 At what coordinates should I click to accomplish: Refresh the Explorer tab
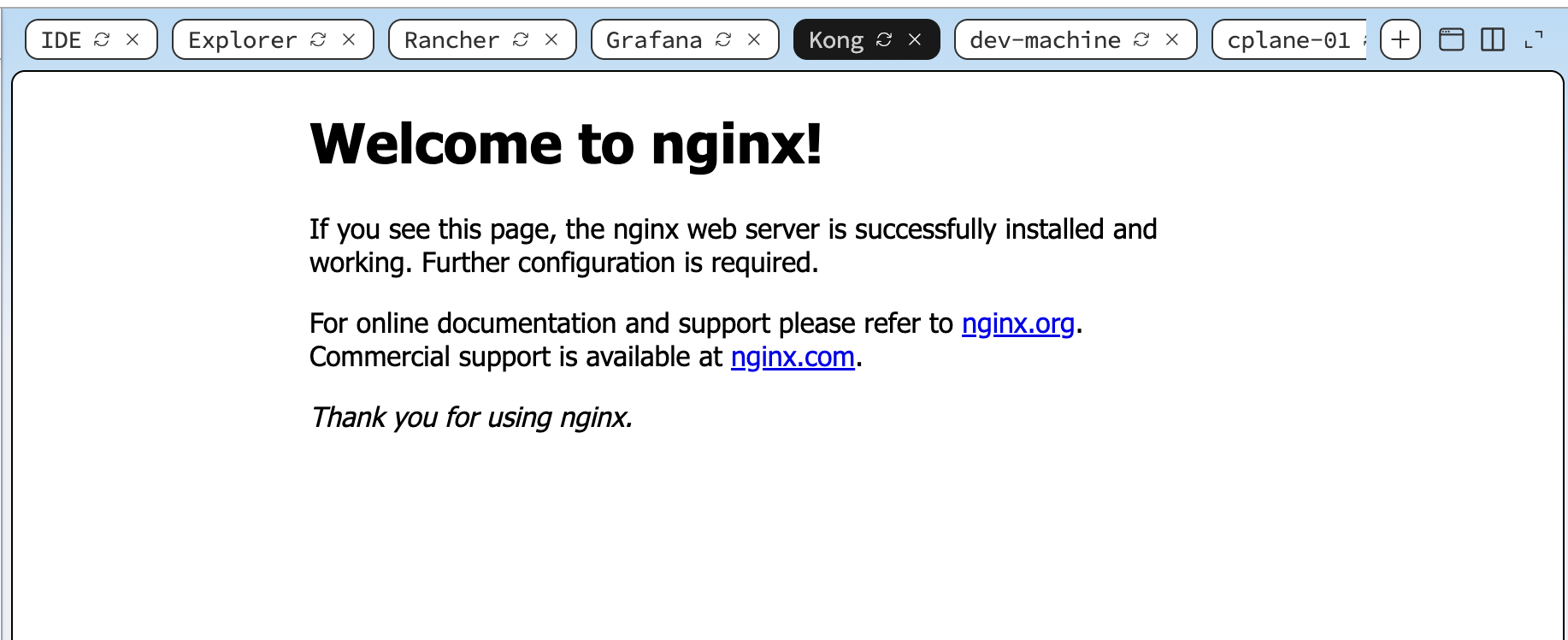coord(318,39)
